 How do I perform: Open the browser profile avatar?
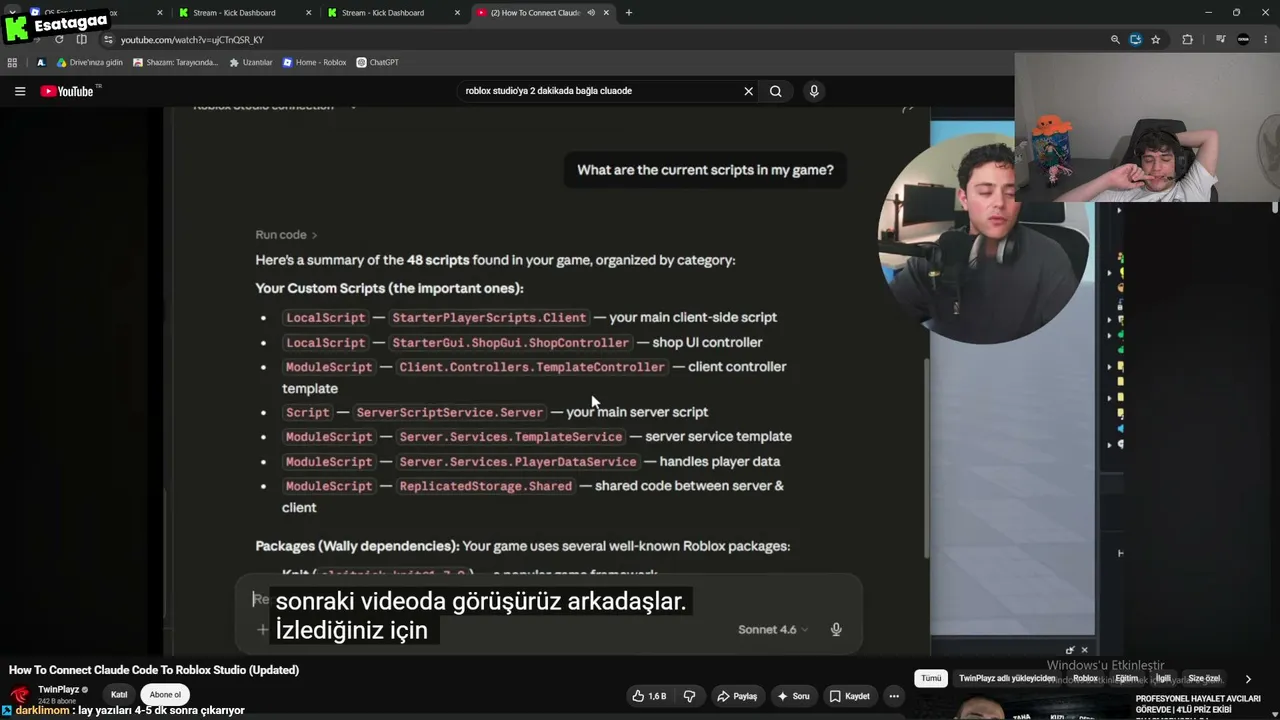tap(1243, 40)
